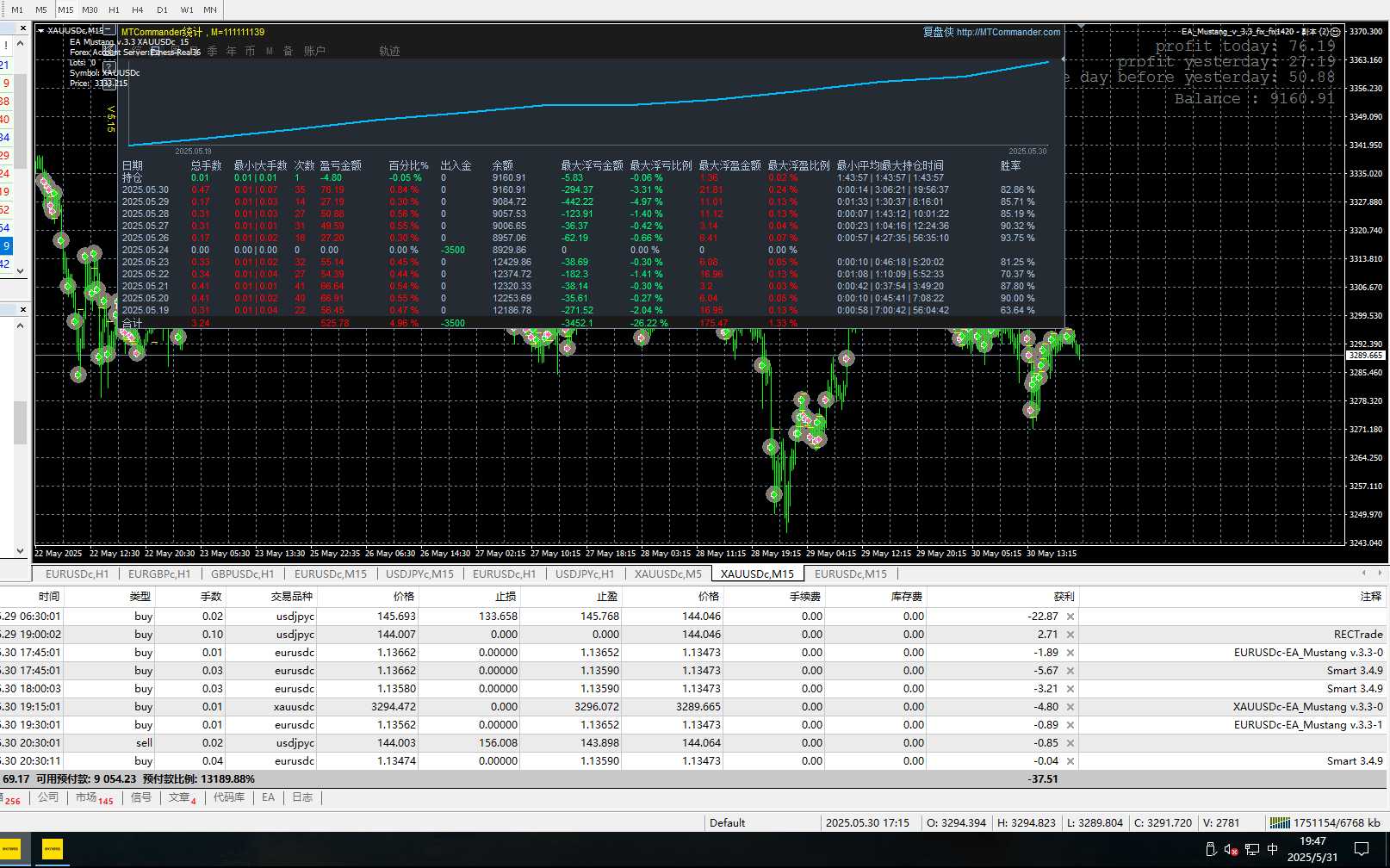Screen dimensions: 1390x868
Task: Switch chart to D1 timeframe
Action: click(x=162, y=9)
